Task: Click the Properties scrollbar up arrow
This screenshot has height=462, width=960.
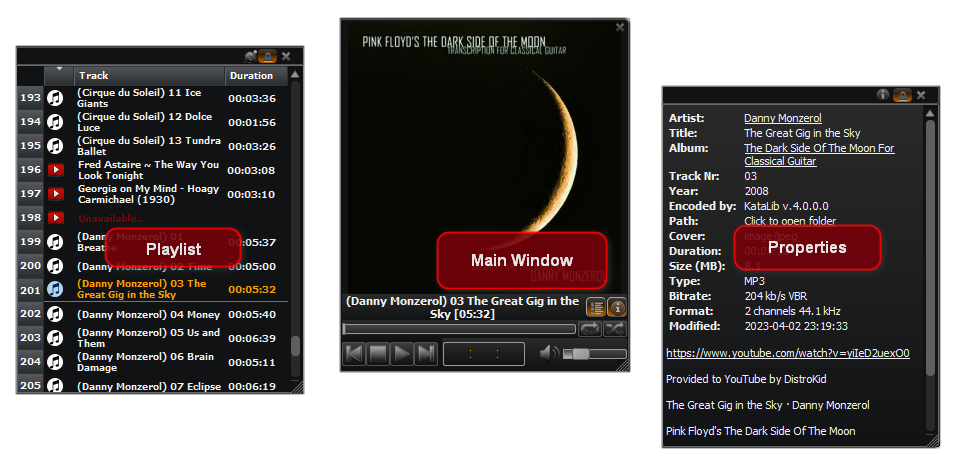Action: [x=930, y=113]
